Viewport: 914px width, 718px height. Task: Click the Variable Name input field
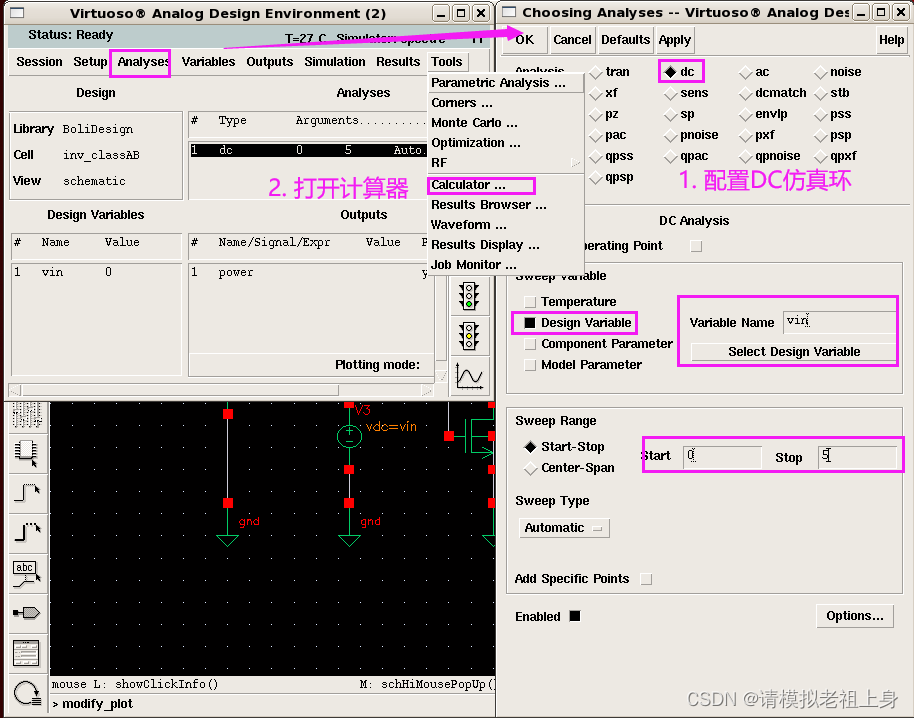point(839,321)
